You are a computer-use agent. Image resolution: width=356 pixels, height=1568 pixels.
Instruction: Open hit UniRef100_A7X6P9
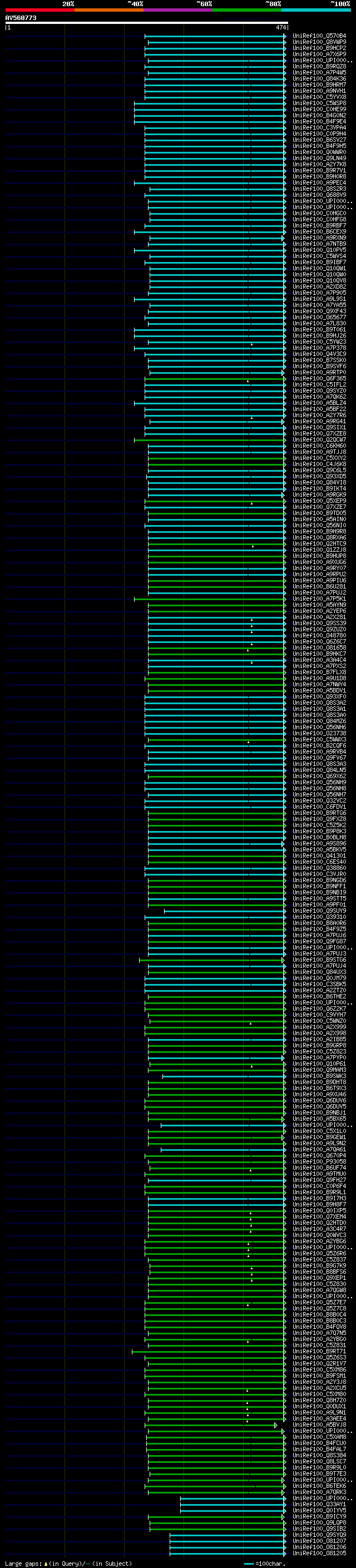(319, 54)
